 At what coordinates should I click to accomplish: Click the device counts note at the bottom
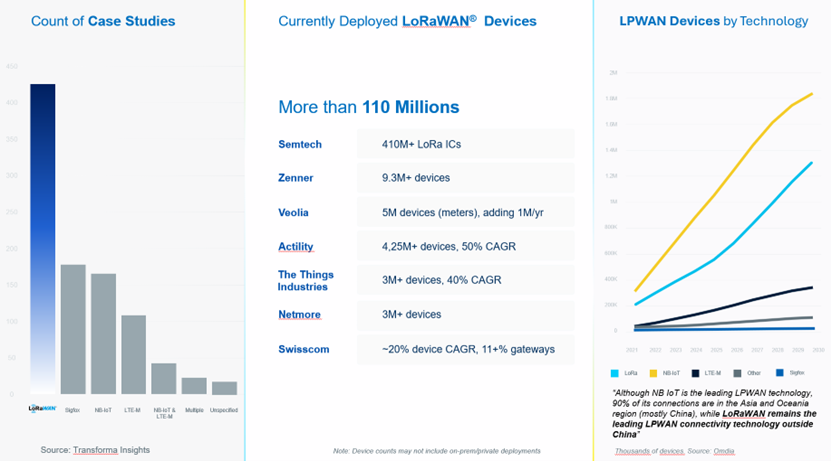[437, 451]
